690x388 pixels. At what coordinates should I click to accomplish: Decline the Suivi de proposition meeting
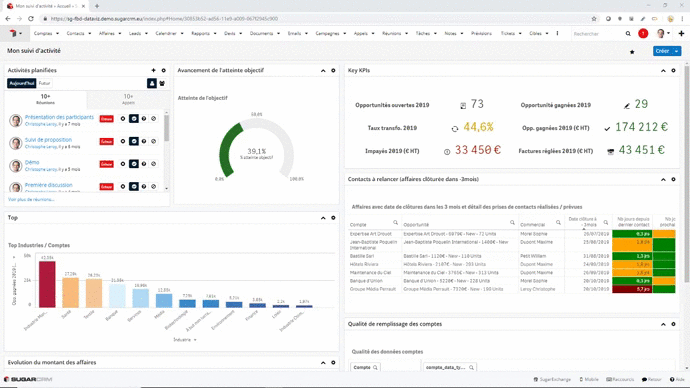(154, 141)
